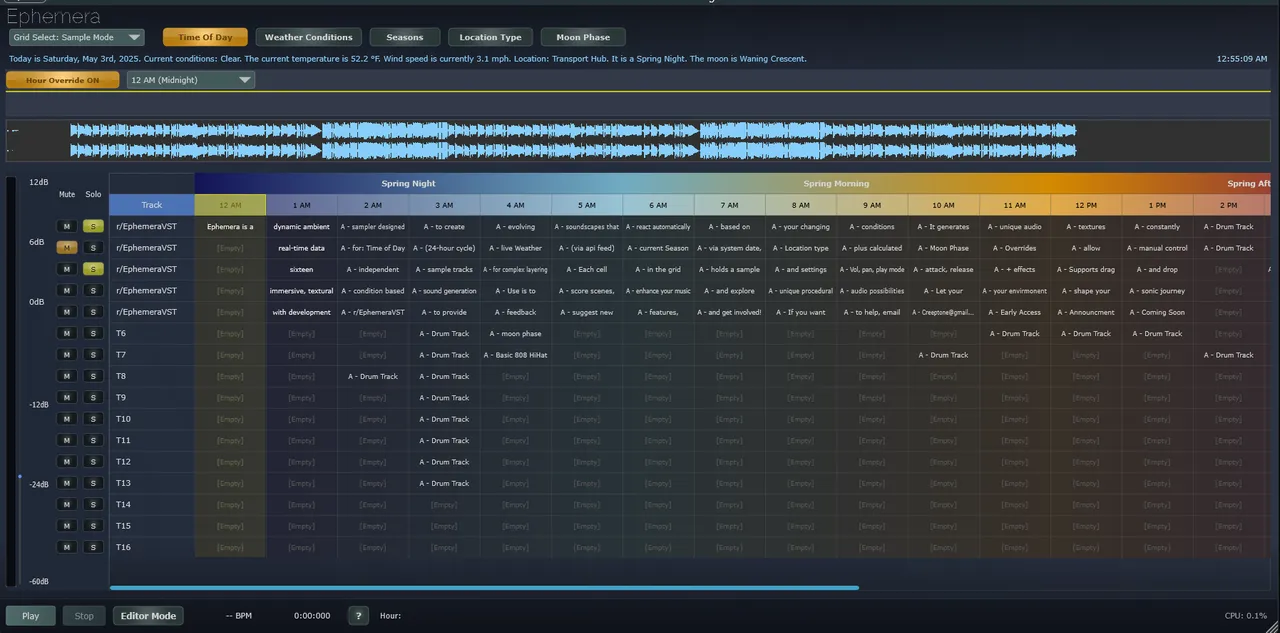Select the 3 AM column header

point(444,205)
